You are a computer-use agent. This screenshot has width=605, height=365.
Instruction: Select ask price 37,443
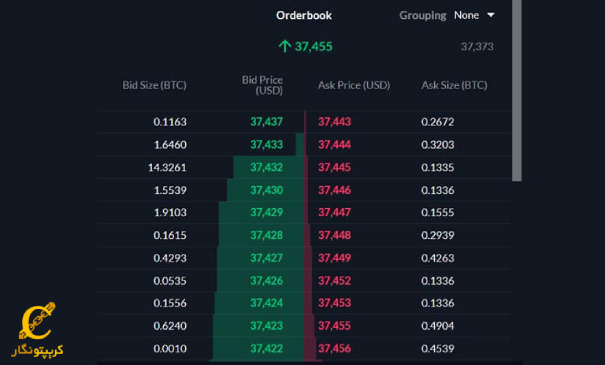click(x=335, y=122)
